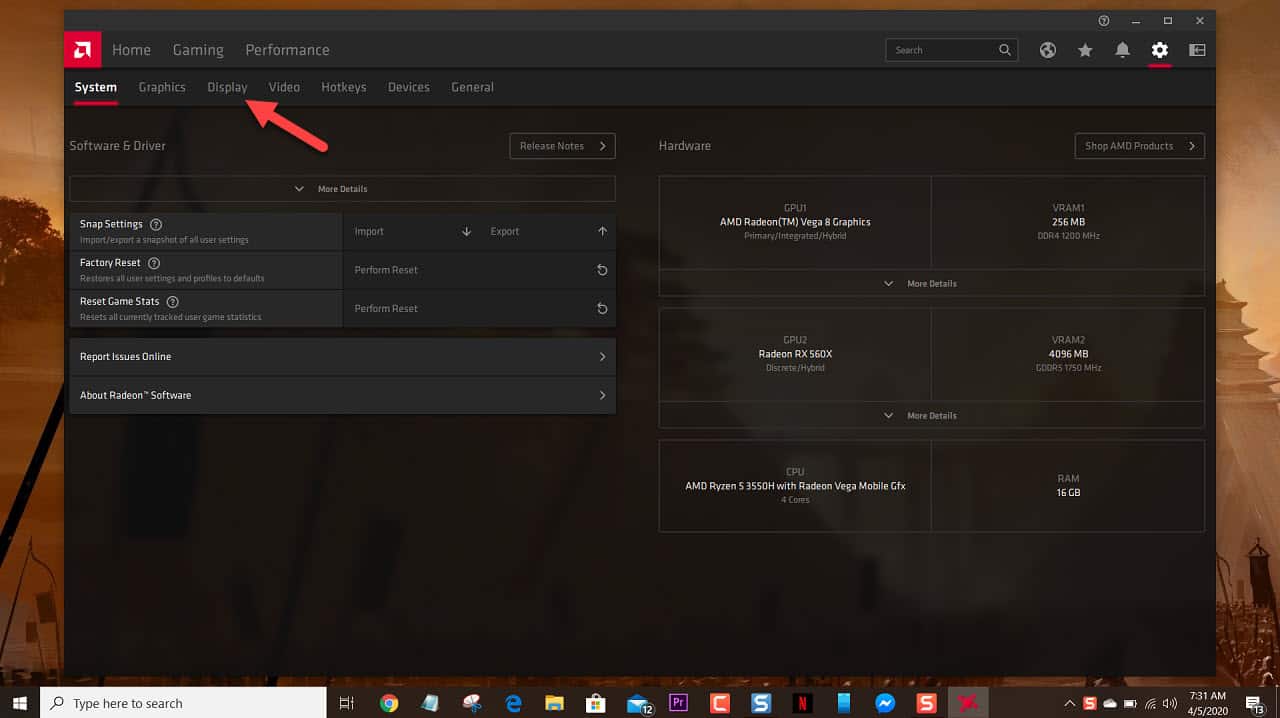The height and width of the screenshot is (718, 1280).
Task: Open Netflix from the taskbar
Action: 802,703
